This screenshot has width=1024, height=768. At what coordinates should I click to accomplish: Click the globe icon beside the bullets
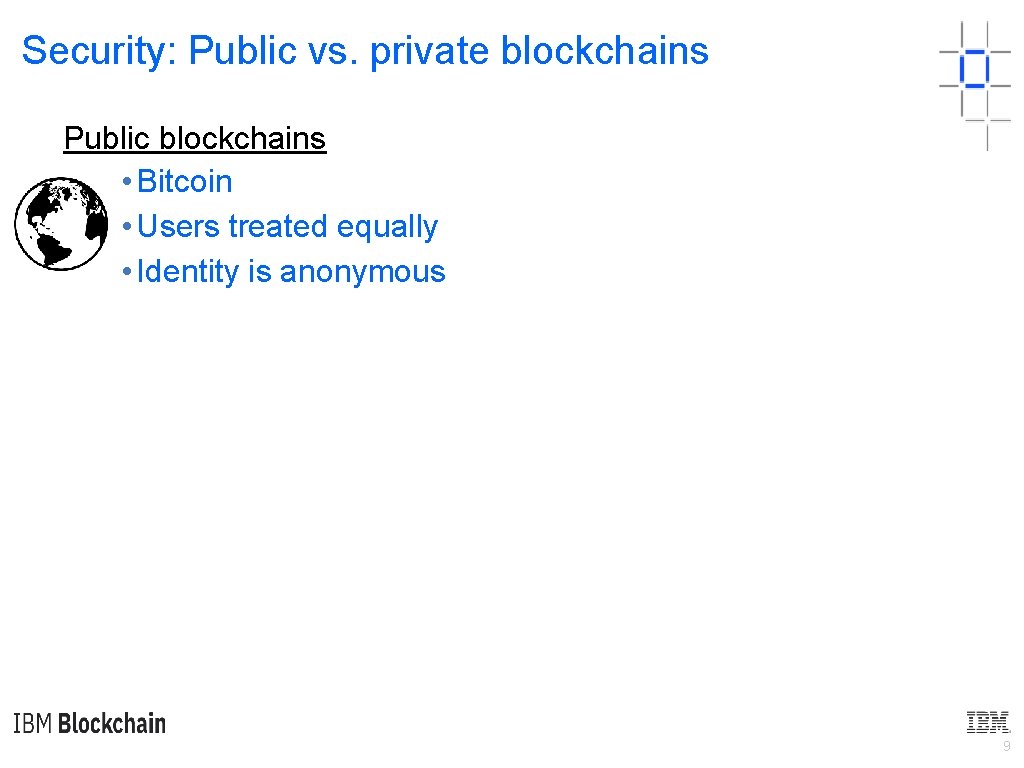[61, 224]
